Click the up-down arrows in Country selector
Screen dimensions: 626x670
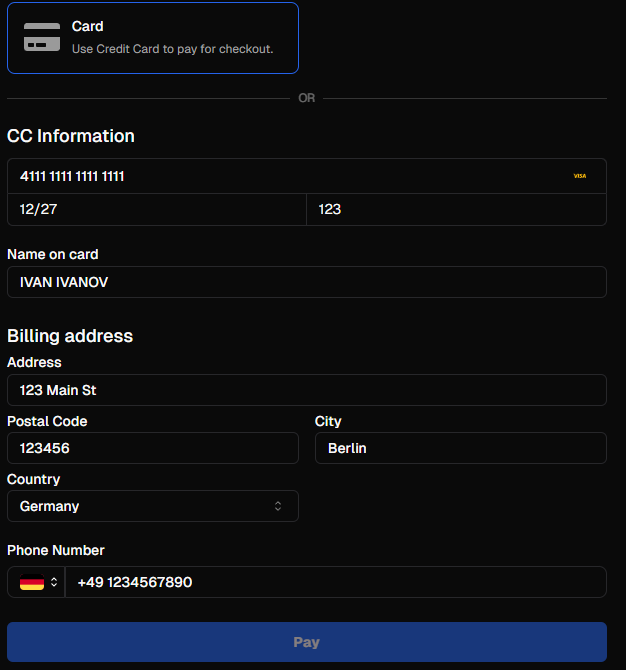pos(278,506)
